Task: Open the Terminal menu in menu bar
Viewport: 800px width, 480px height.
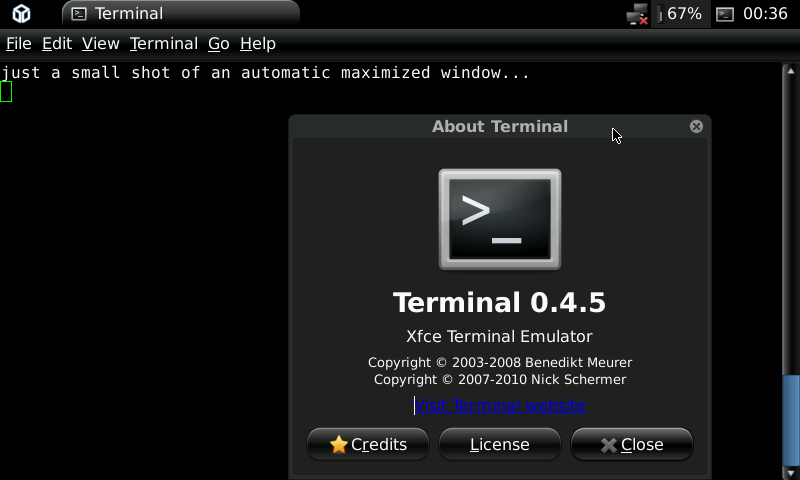Action: point(164,43)
